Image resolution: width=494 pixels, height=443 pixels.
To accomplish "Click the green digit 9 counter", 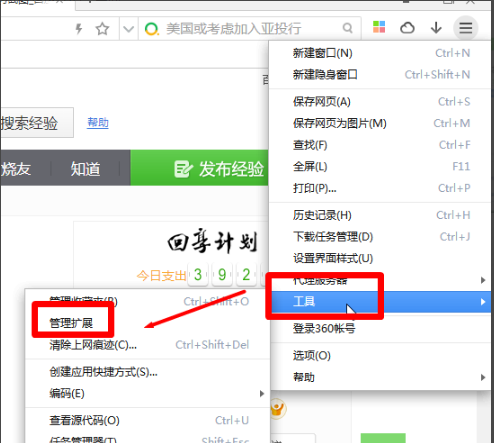I will coord(222,275).
